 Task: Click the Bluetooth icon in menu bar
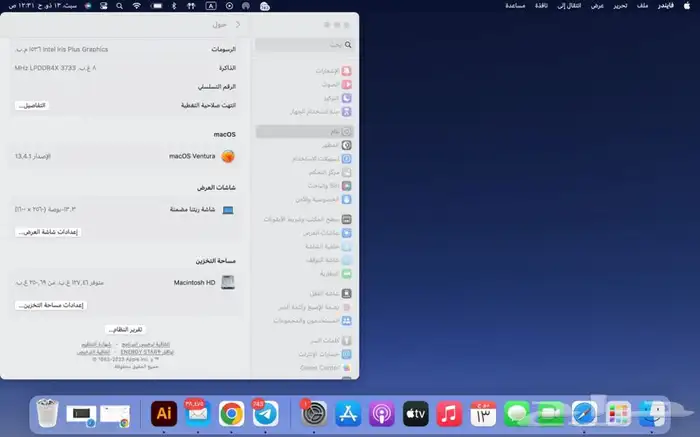[174, 6]
